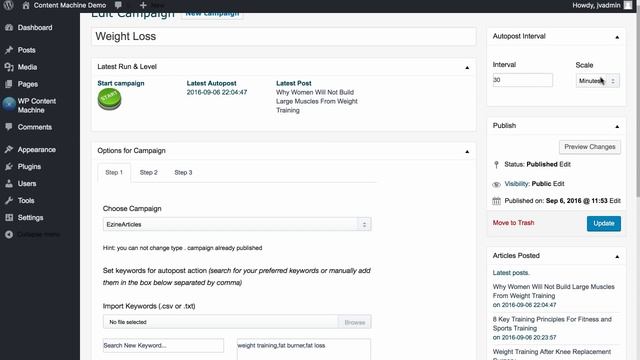The height and width of the screenshot is (360, 640).
Task: Open Why Women Will Not Build article link
Action: coord(553,291)
